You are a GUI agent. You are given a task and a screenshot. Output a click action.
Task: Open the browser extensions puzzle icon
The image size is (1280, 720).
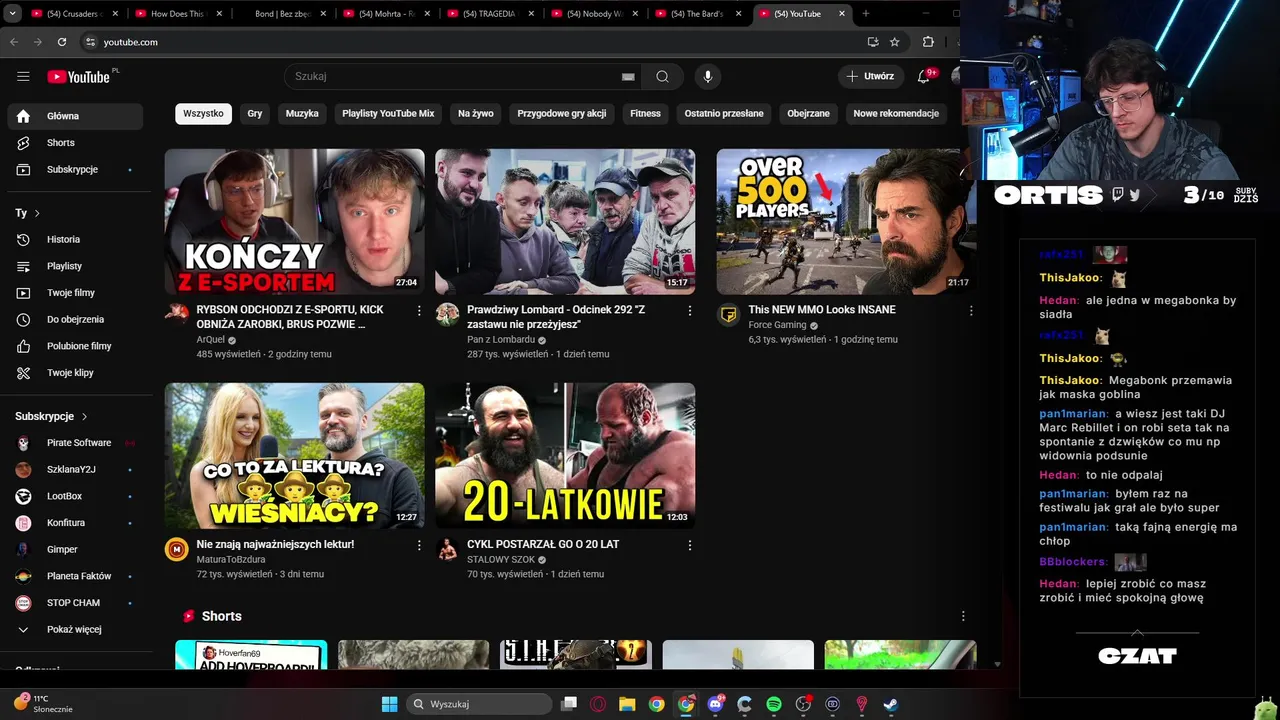[x=928, y=42]
